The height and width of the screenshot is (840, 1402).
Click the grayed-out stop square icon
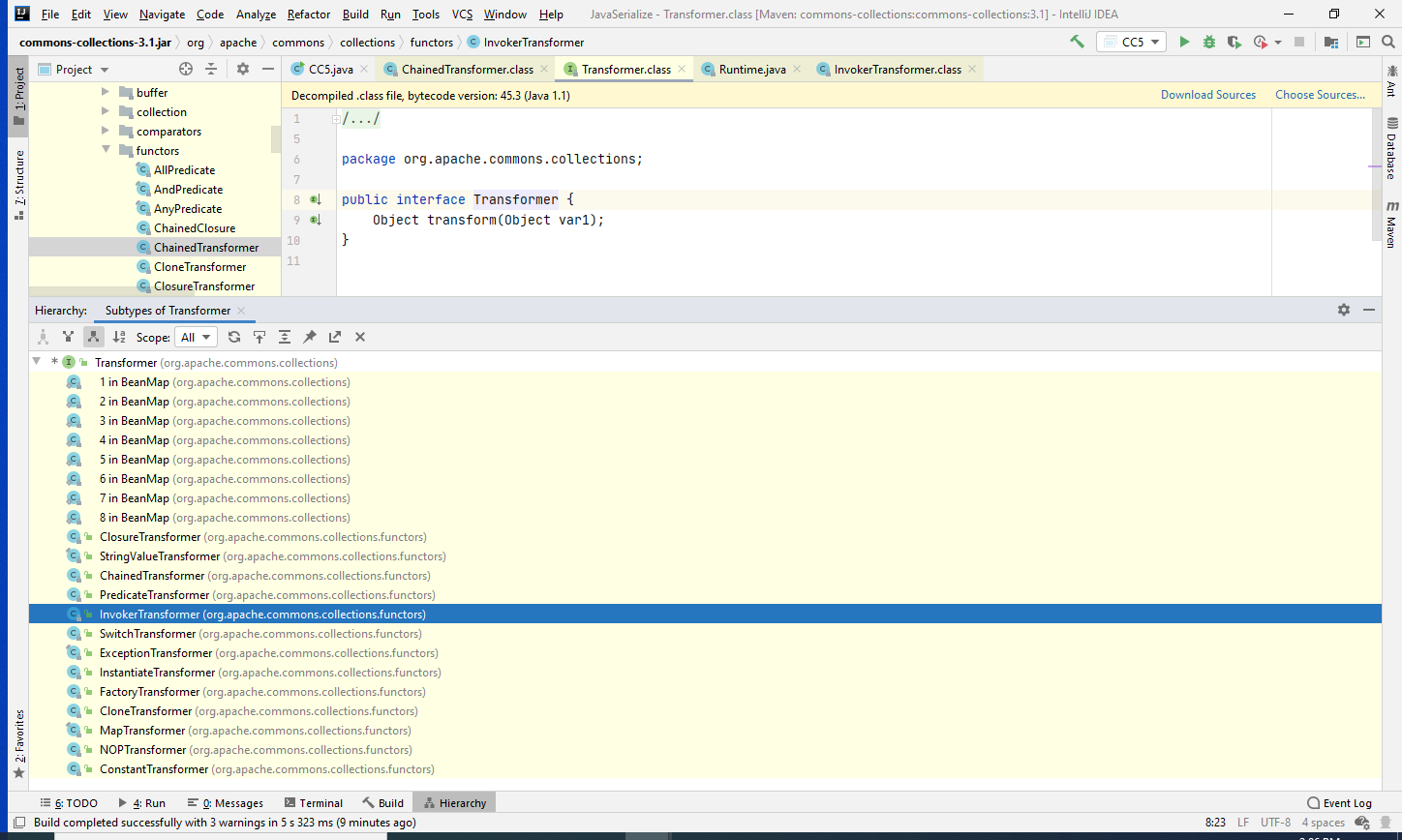coord(1299,43)
